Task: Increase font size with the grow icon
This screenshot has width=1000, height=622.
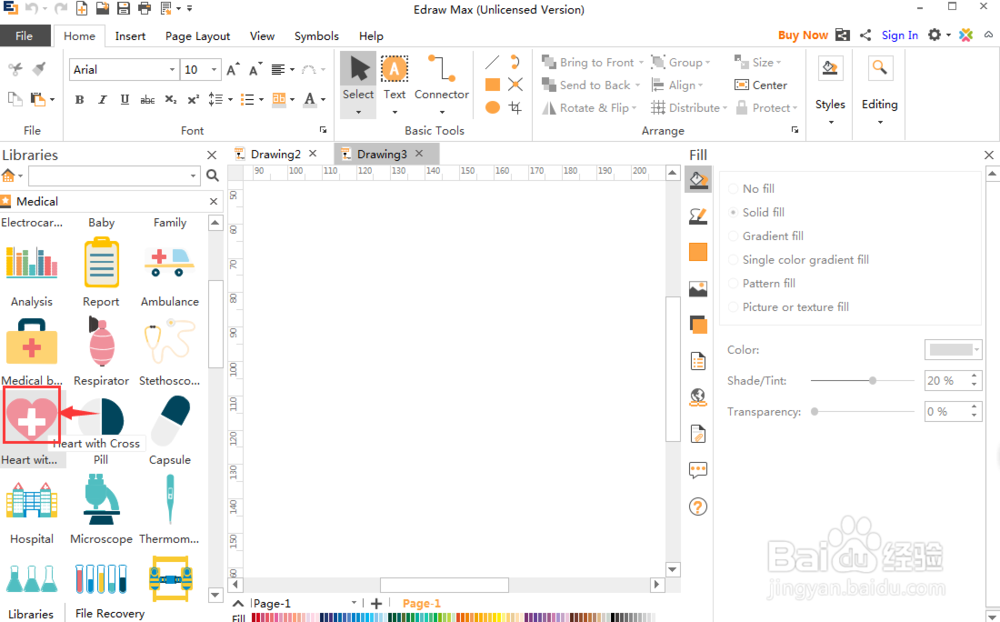Action: coord(233,70)
